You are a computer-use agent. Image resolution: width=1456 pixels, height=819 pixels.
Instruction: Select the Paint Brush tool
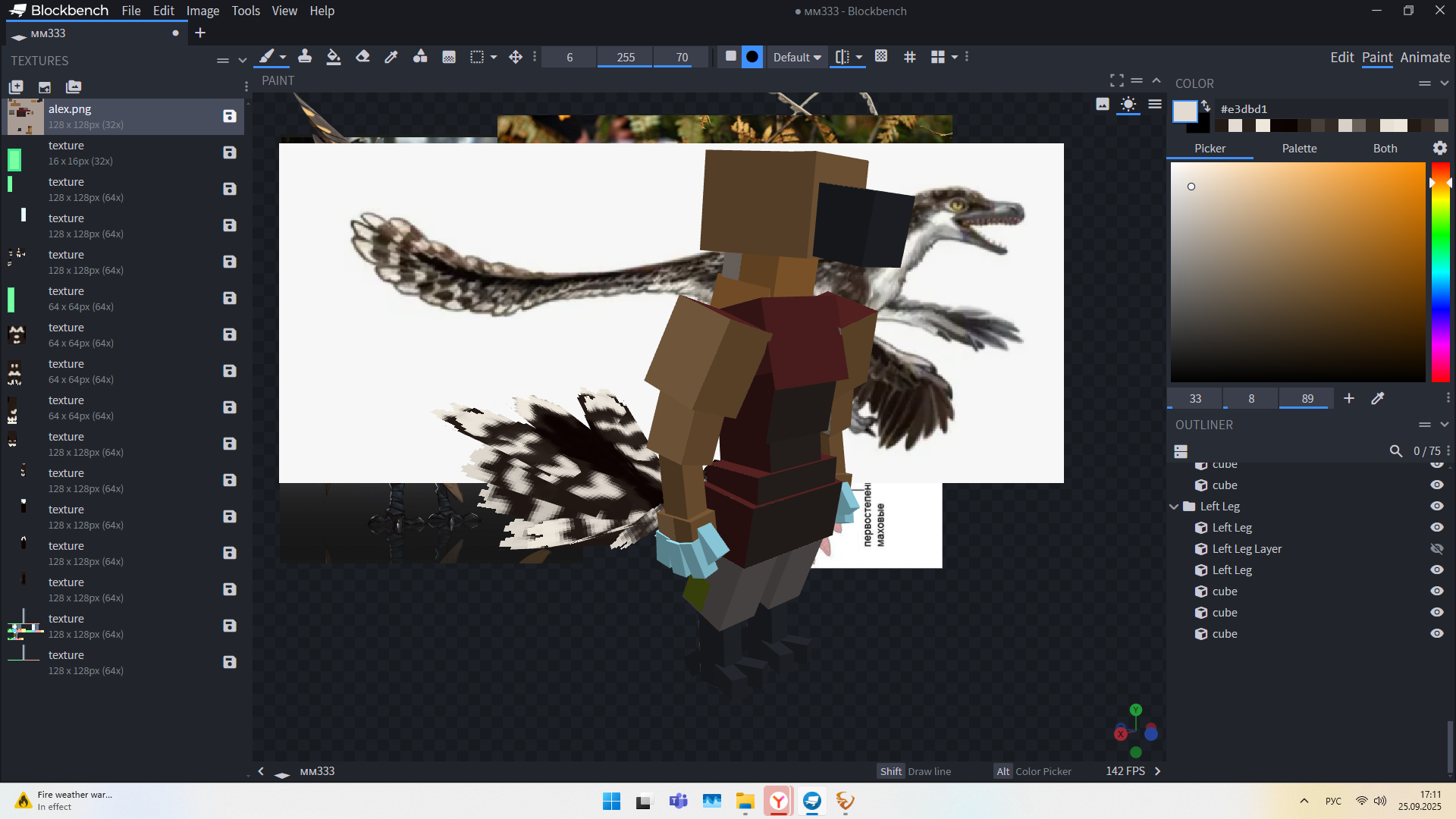click(x=266, y=57)
